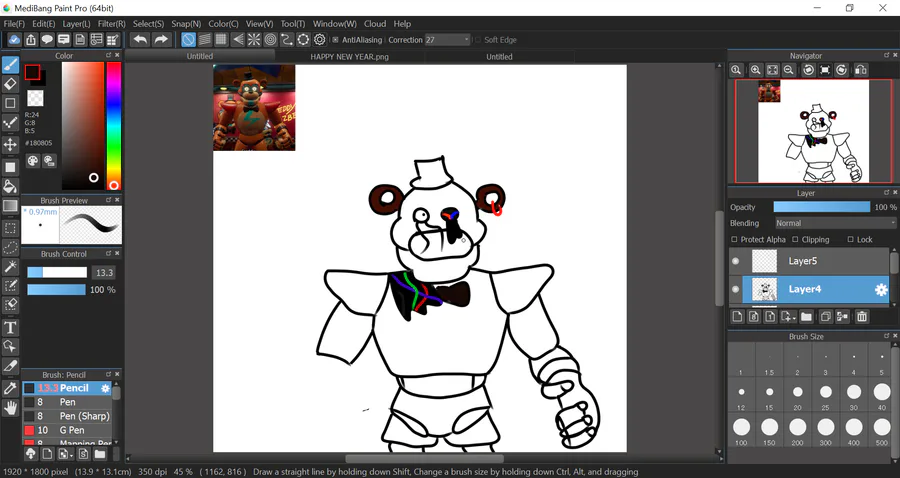Viewport: 900px width, 478px height.
Task: Select the Eyedropper tool
Action: [x=10, y=388]
